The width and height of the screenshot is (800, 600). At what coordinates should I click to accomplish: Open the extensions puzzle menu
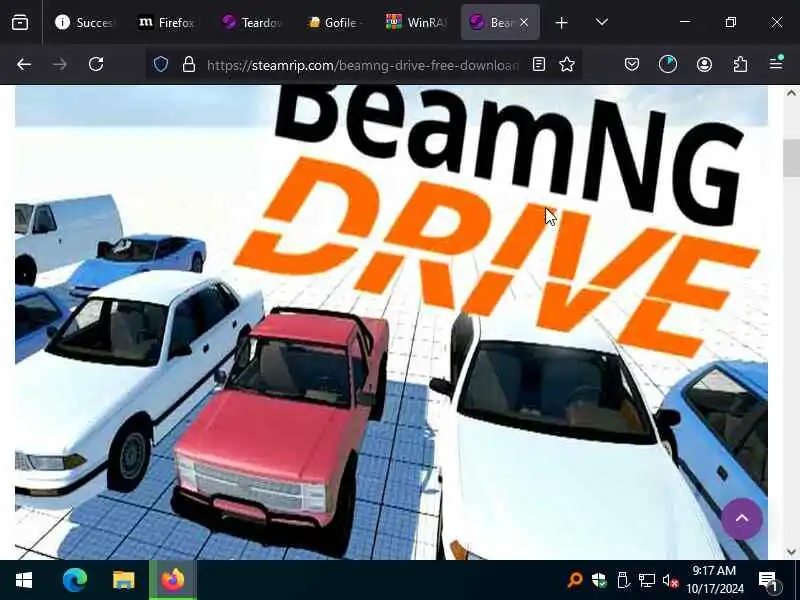(x=740, y=64)
